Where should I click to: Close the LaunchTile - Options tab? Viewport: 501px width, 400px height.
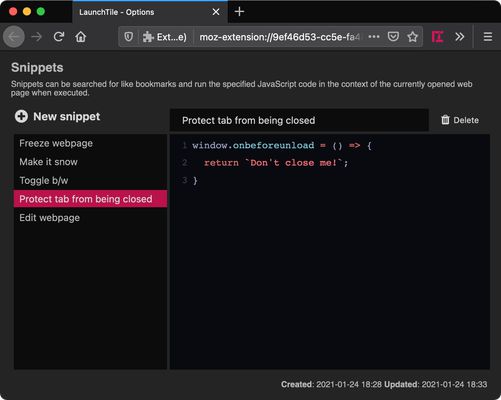pyautogui.click(x=216, y=12)
